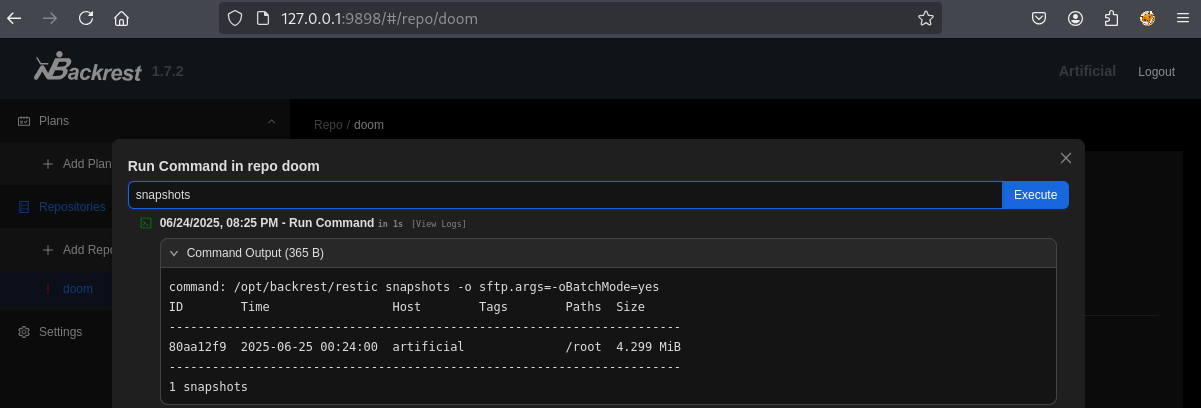Click the Settings gear icon
This screenshot has height=408, width=1201.
point(25,332)
